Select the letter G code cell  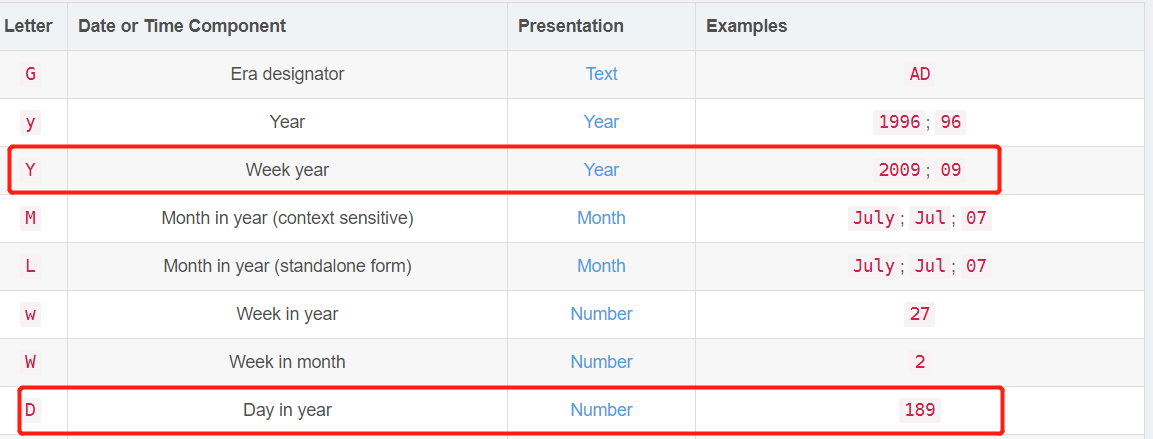point(30,74)
